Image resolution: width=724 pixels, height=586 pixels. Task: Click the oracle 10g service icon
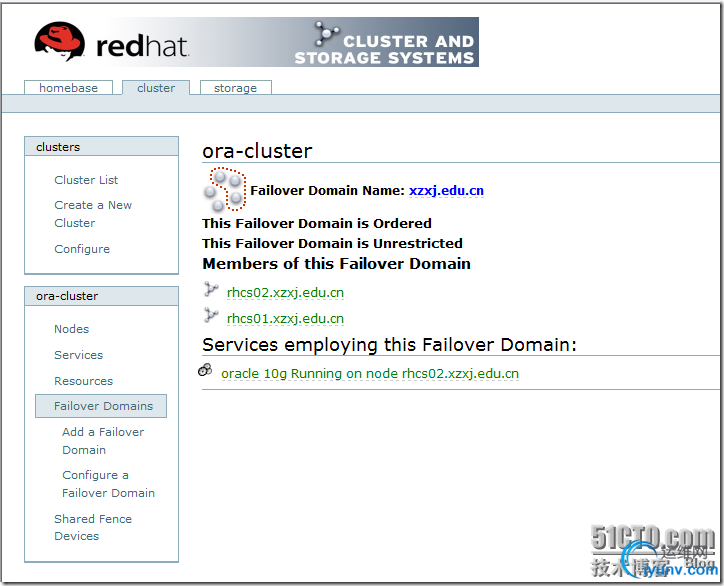coord(205,369)
